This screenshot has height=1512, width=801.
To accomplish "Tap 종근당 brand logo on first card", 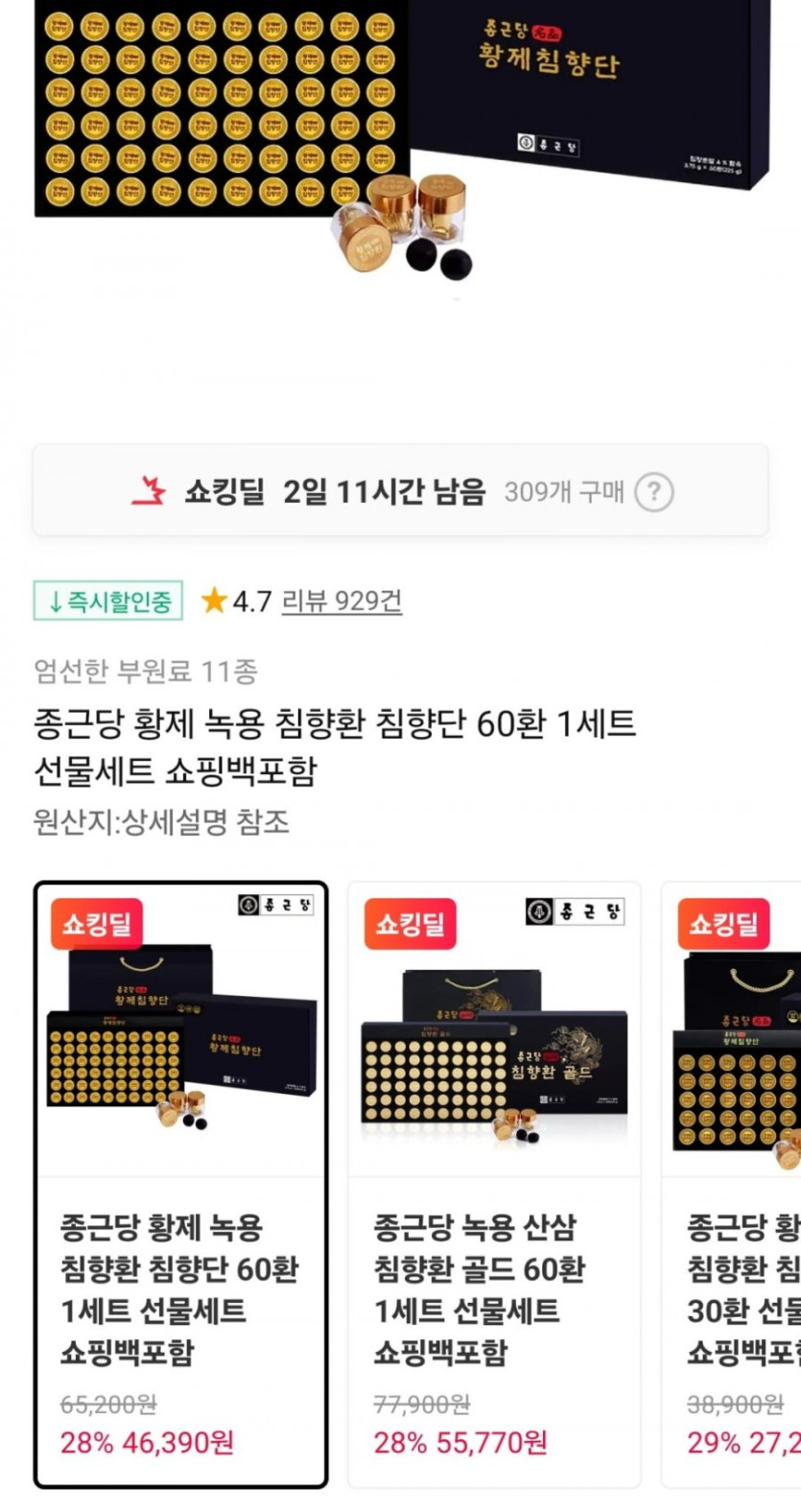I will coord(275,905).
